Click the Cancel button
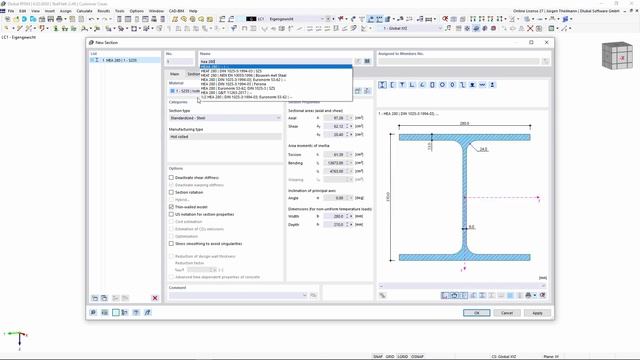The image size is (640, 360). point(507,313)
